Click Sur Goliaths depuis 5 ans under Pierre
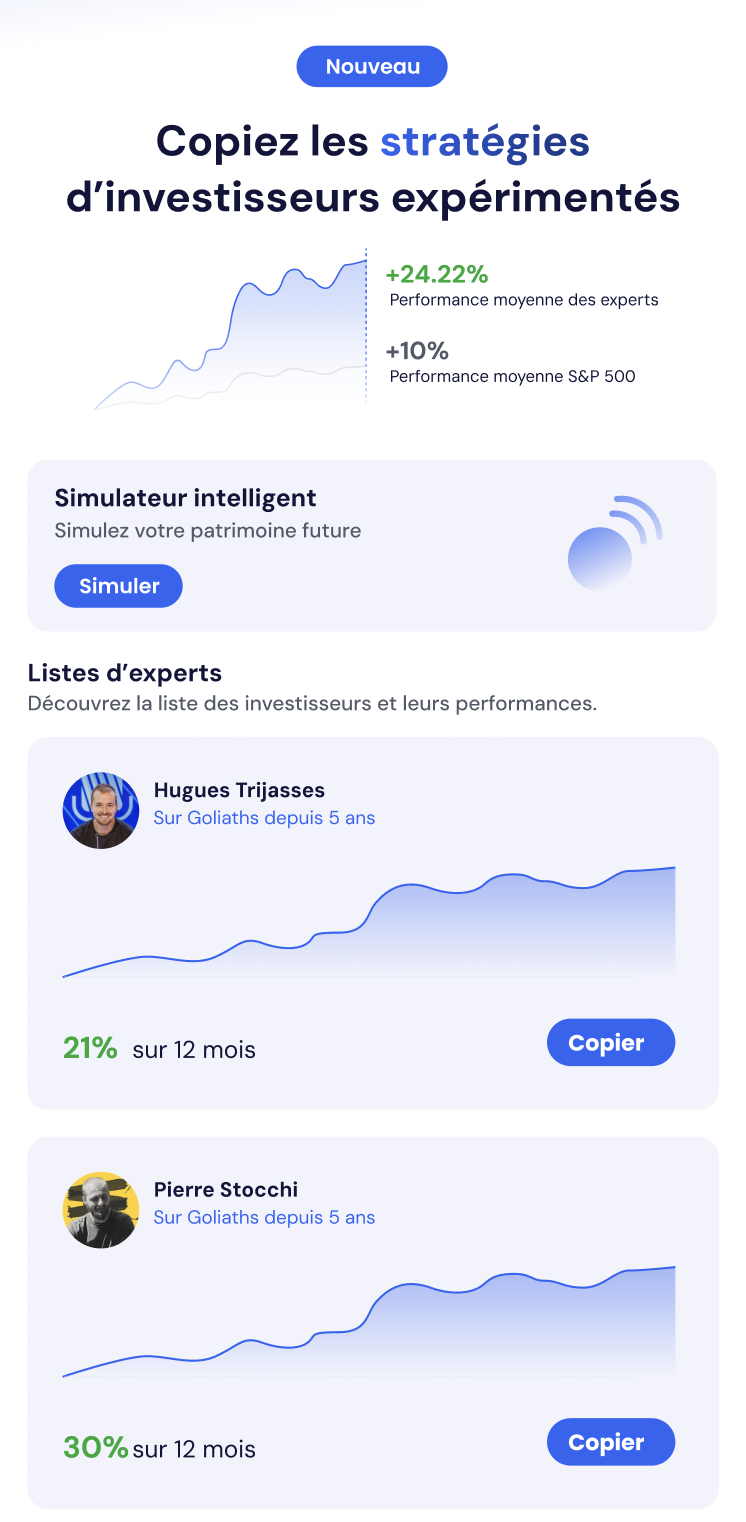 [264, 1218]
